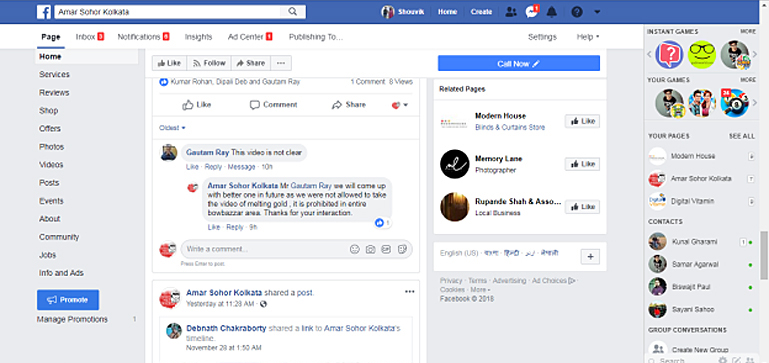769x363 pixels.
Task: Click the Facebook logo
Action: 44,12
